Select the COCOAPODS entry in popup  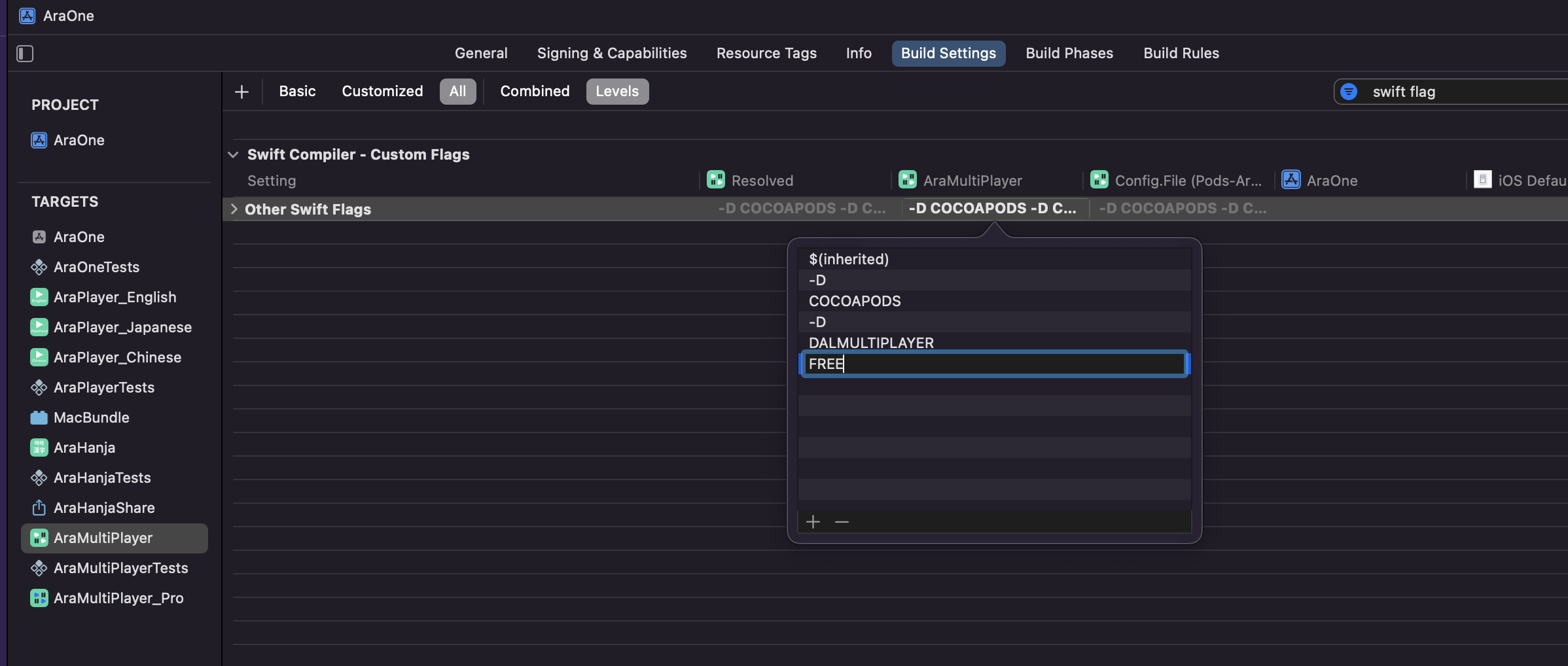pos(994,301)
